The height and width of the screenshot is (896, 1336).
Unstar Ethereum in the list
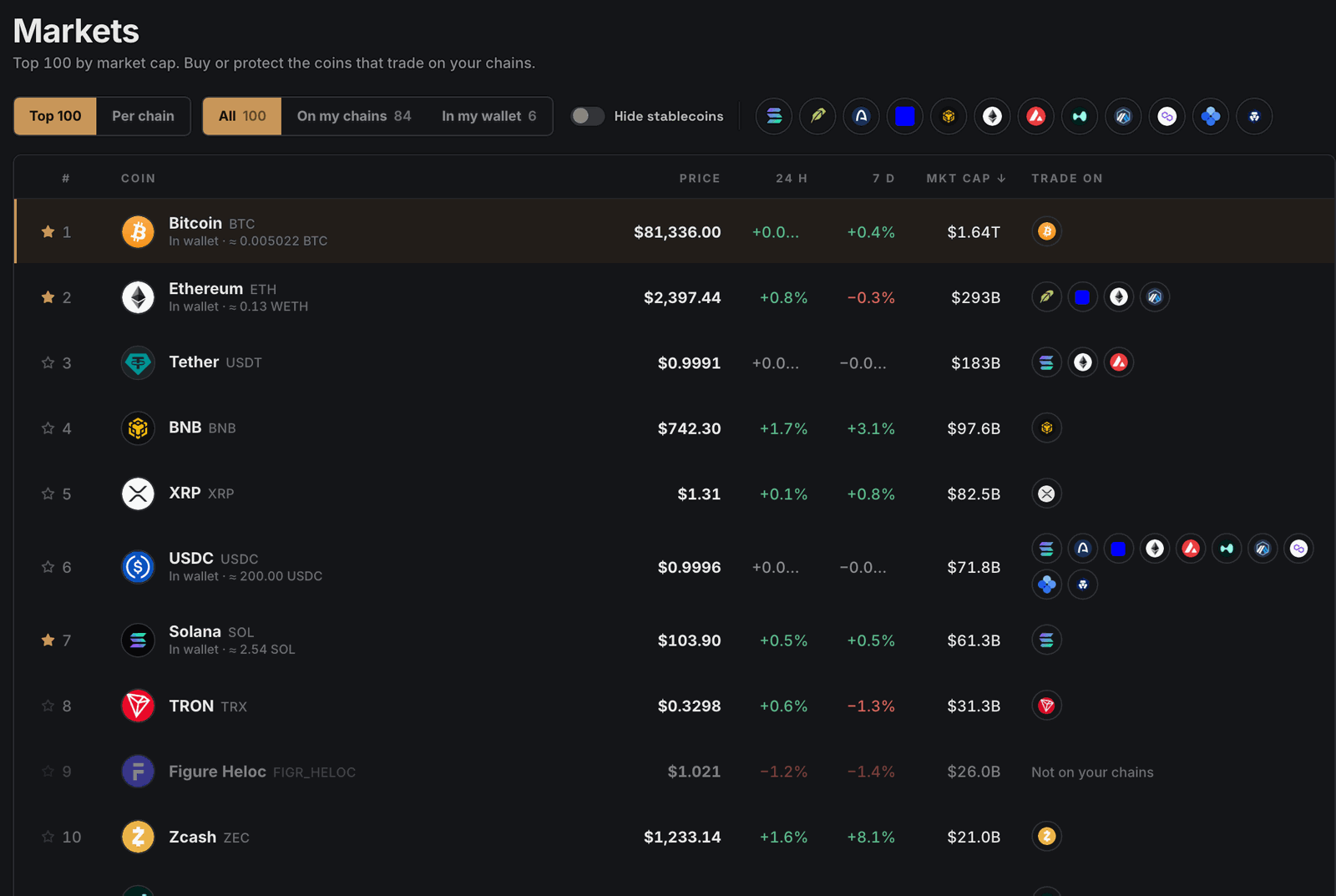[x=48, y=296]
